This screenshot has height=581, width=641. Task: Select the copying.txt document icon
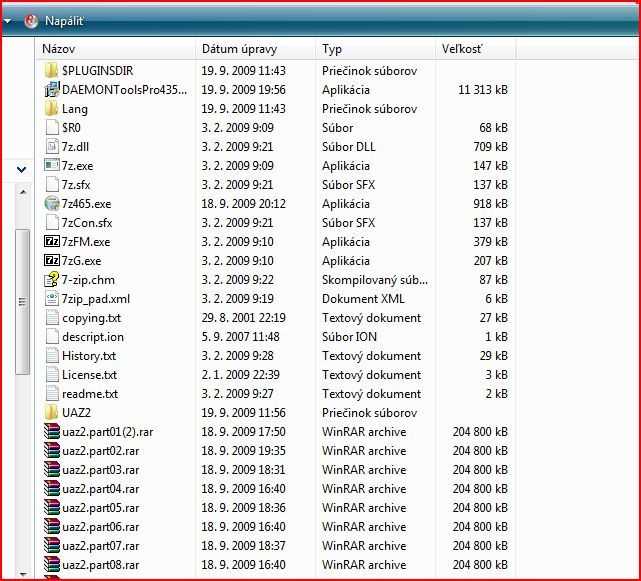pos(52,317)
